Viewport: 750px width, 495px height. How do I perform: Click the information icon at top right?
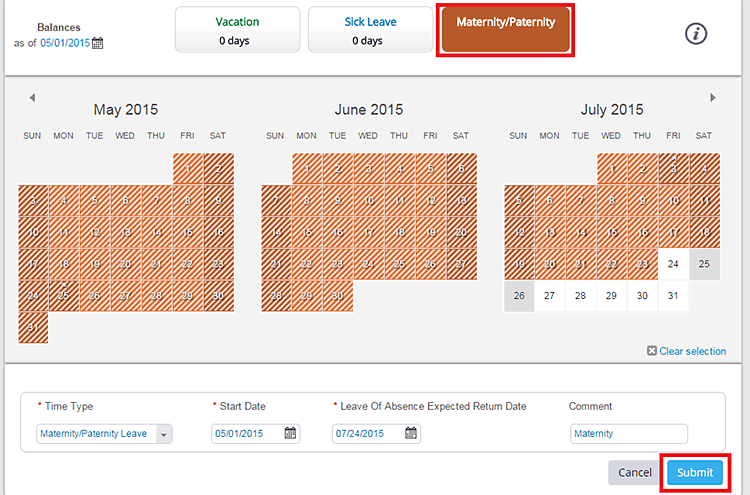click(x=696, y=33)
